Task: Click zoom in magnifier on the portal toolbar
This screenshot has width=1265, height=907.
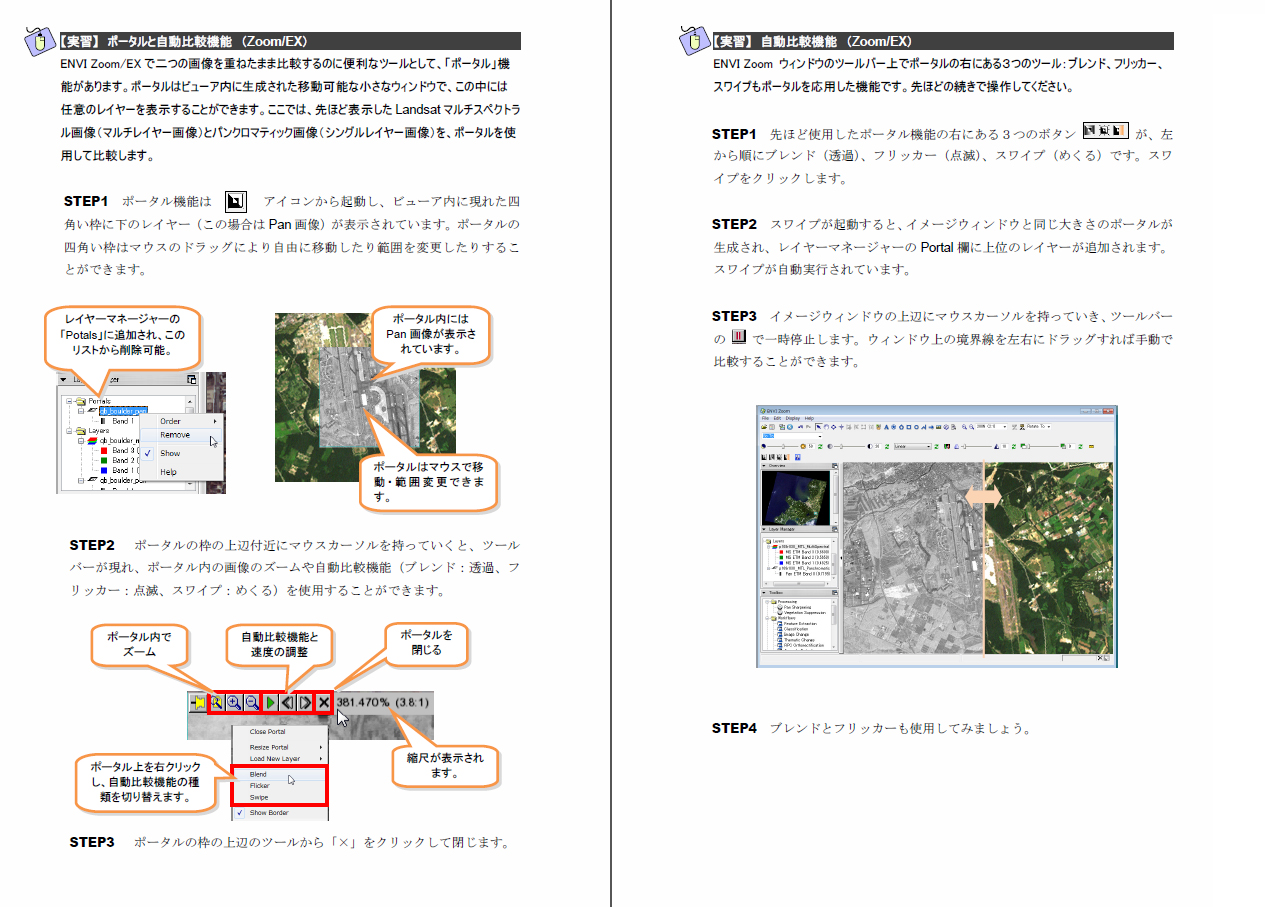Action: coord(234,703)
